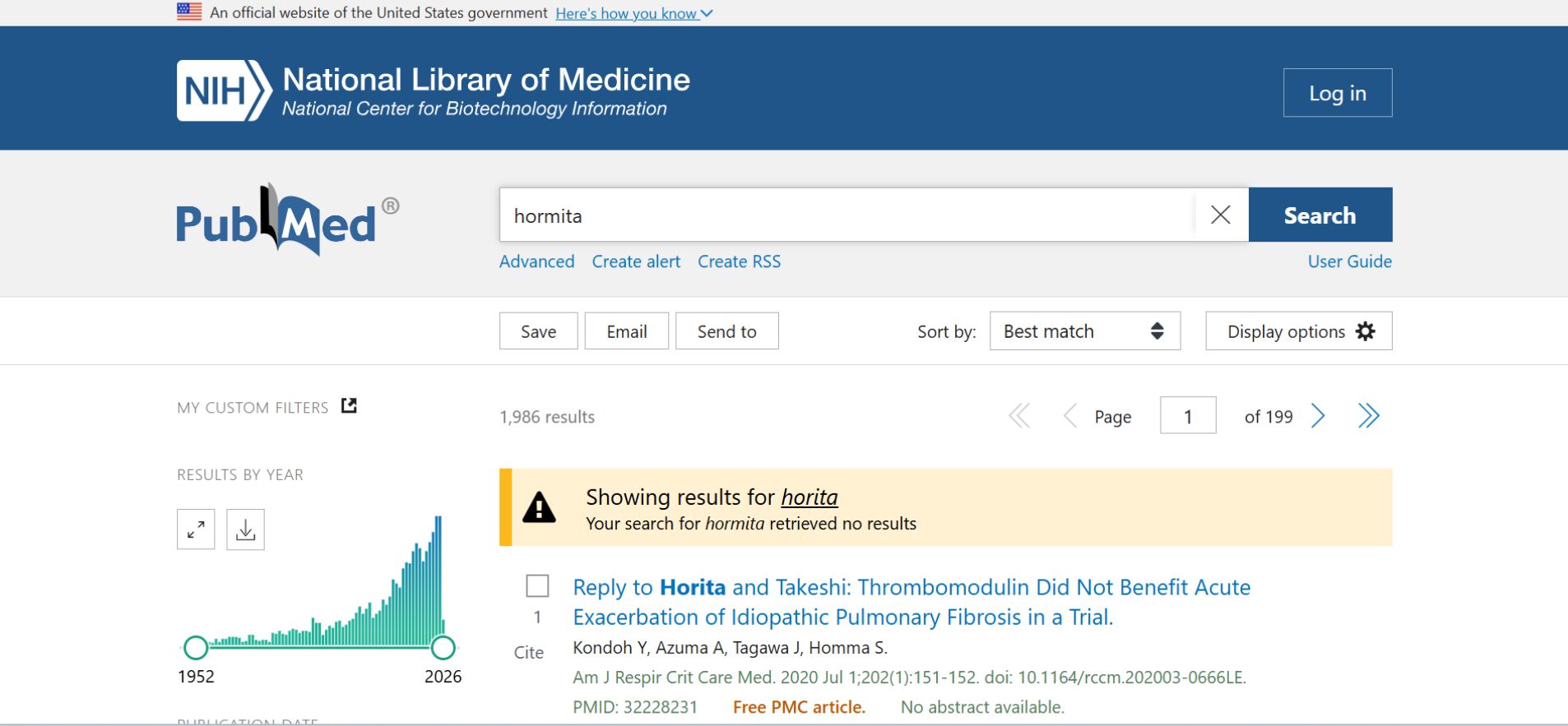
Task: Click the National Library of Medicine title
Action: pyautogui.click(x=486, y=80)
